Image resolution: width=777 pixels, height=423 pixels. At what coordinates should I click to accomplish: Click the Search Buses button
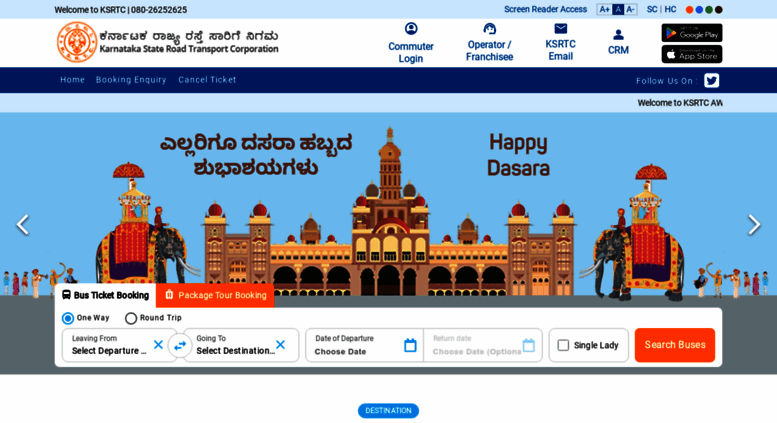[x=675, y=345]
